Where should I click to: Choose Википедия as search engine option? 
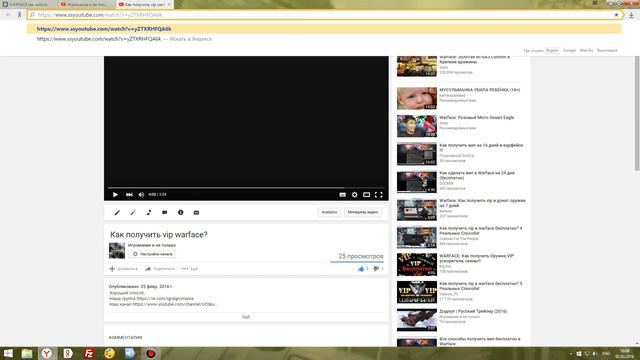[607, 51]
